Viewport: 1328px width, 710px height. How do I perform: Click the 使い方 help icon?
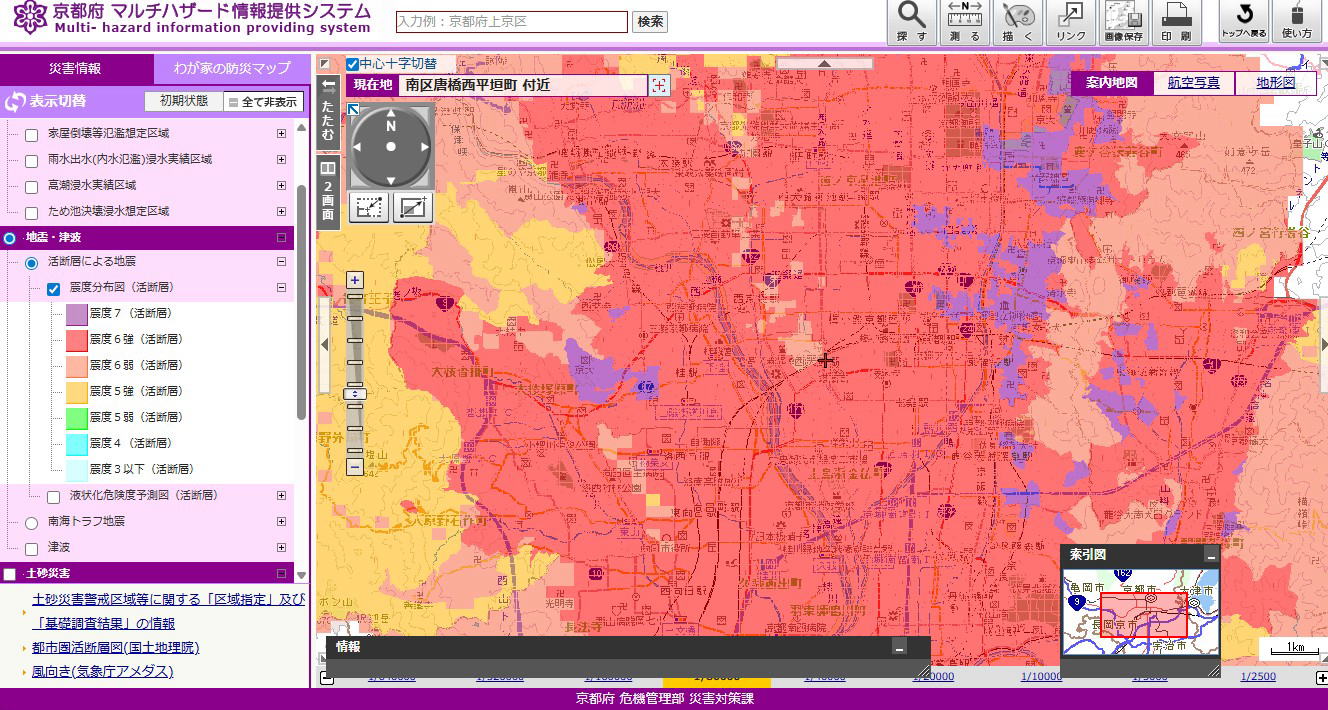coord(1297,22)
